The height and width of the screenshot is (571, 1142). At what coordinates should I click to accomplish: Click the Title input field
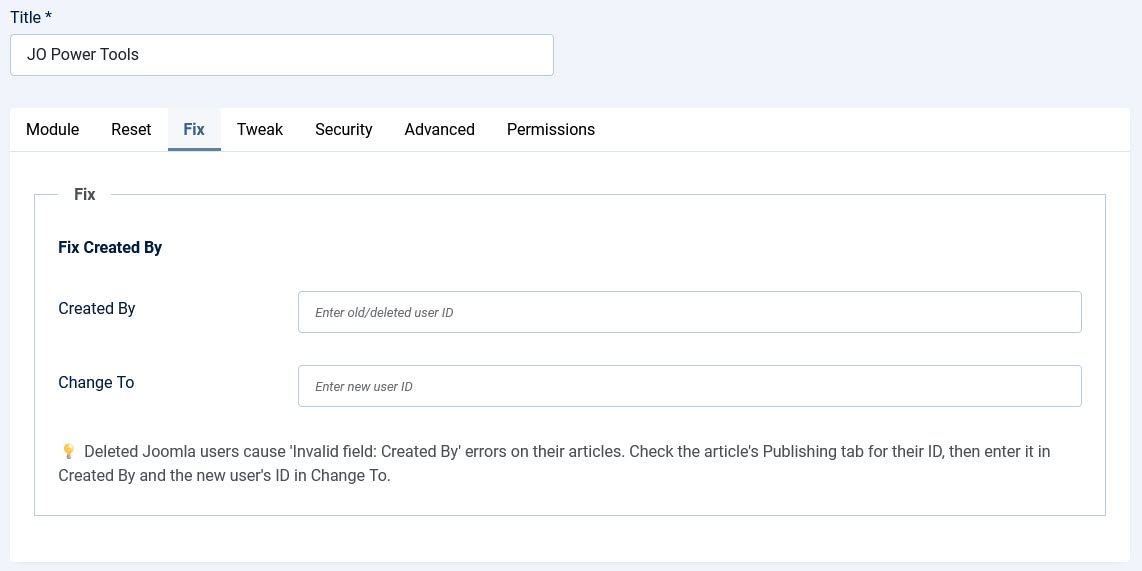[281, 55]
